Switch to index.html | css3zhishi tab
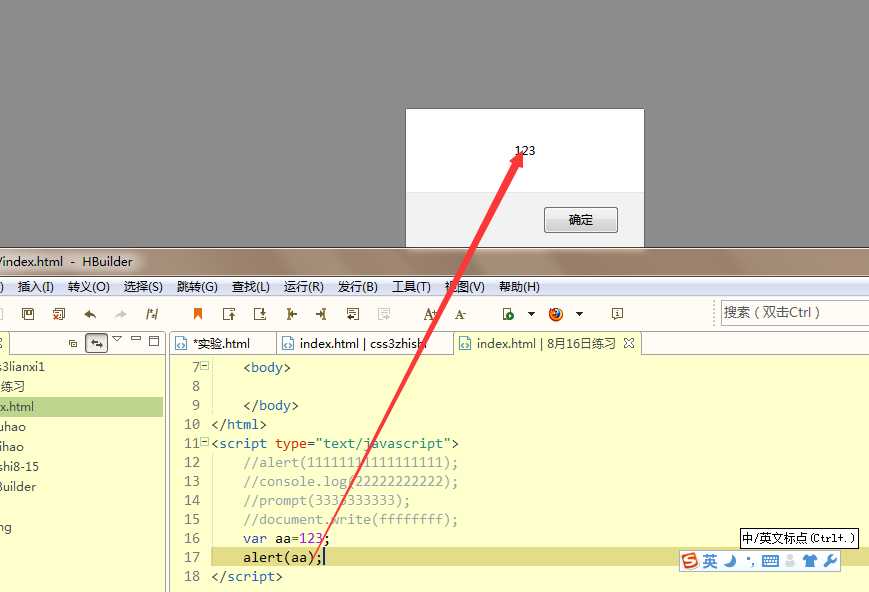Screen dimensions: 869x592 point(363,344)
